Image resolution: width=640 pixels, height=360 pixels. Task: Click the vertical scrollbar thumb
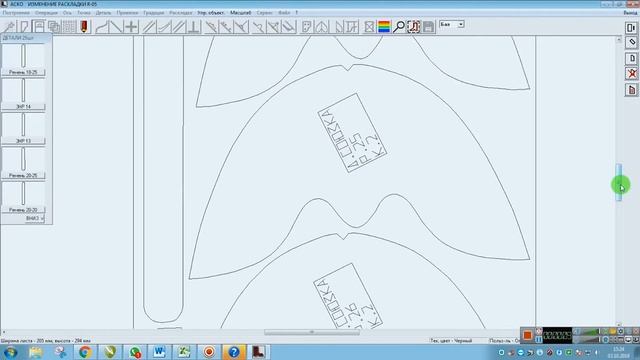[619, 182]
